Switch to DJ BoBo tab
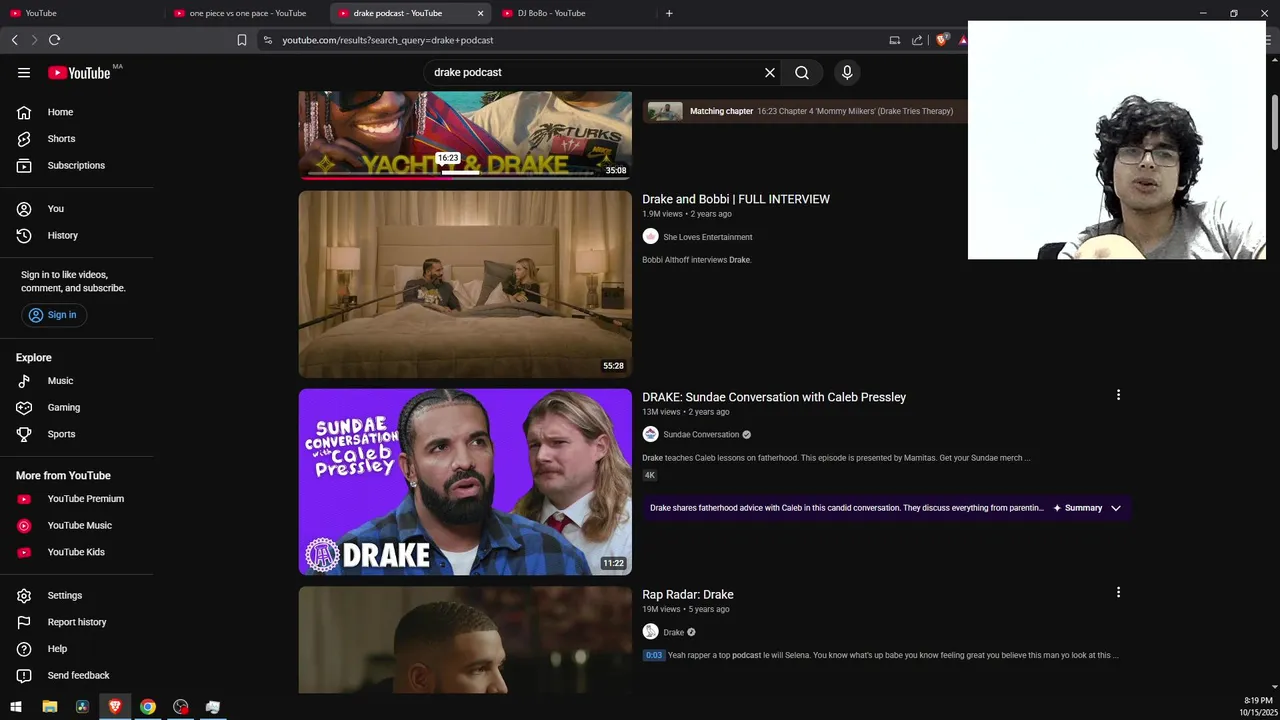The width and height of the screenshot is (1280, 720). pyautogui.click(x=575, y=13)
